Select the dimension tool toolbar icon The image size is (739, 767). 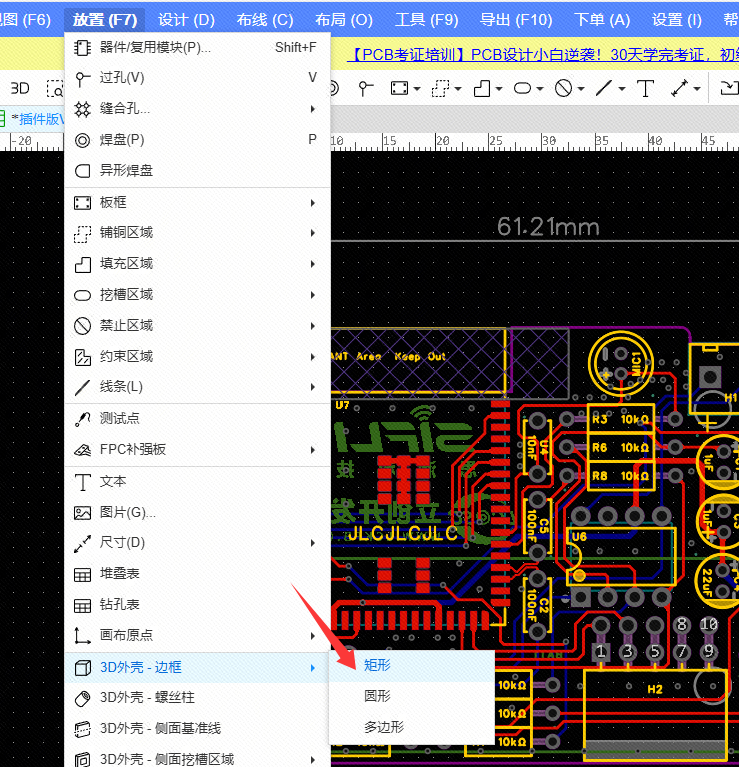pyautogui.click(x=680, y=89)
